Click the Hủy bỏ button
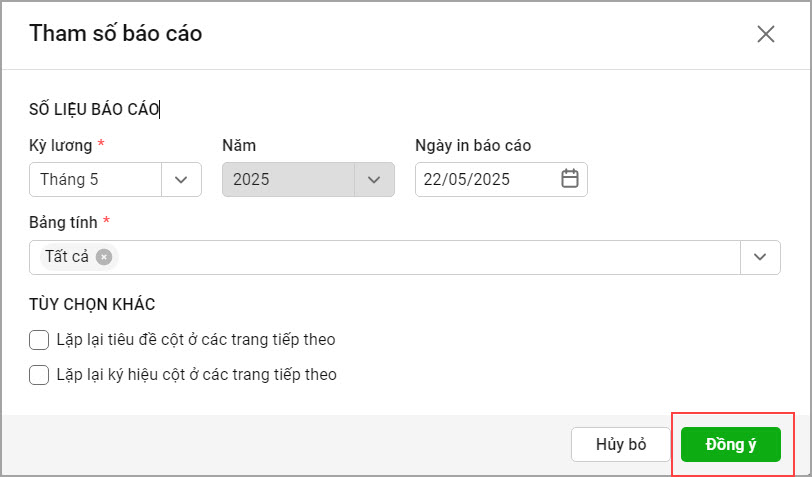 621,444
